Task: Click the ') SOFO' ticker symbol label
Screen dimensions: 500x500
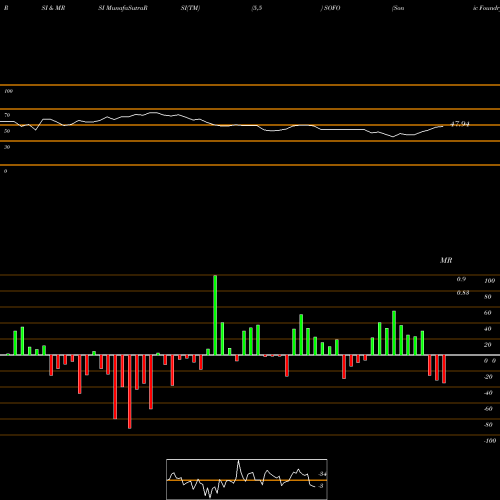Action: coord(330,8)
